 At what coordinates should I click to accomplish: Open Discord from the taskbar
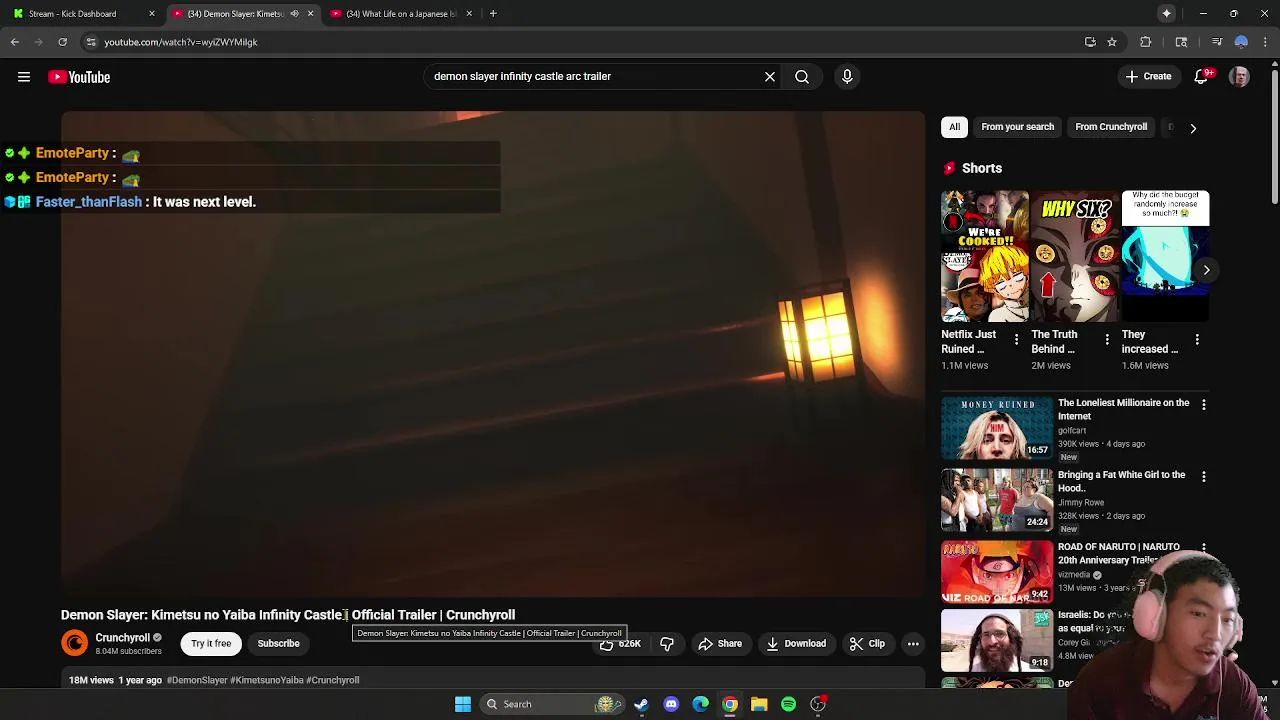[x=671, y=704]
